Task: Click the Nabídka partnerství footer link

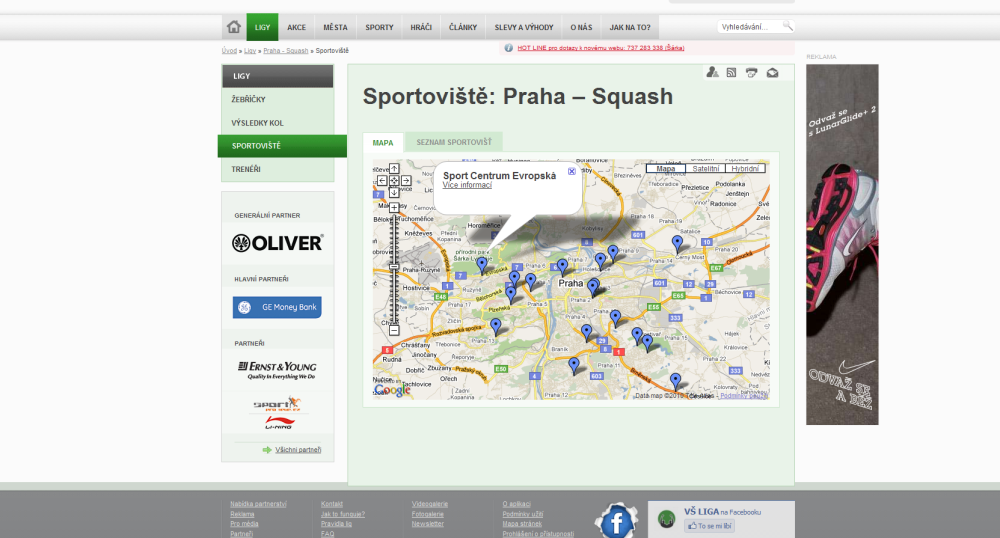Action: pos(258,504)
